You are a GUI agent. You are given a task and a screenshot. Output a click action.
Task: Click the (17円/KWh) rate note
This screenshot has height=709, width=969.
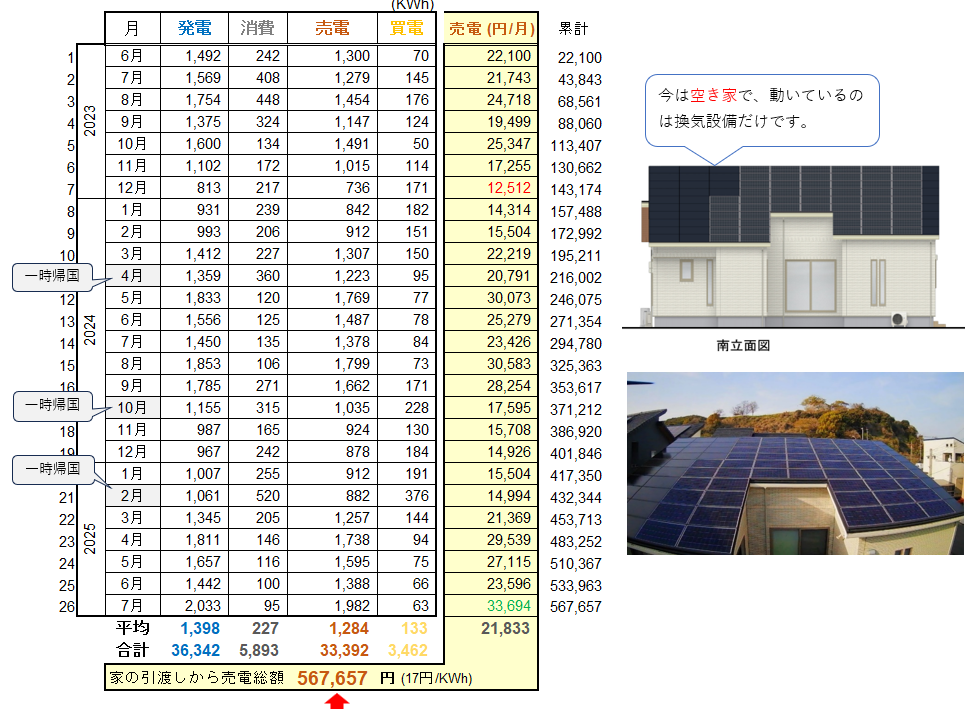pos(437,679)
